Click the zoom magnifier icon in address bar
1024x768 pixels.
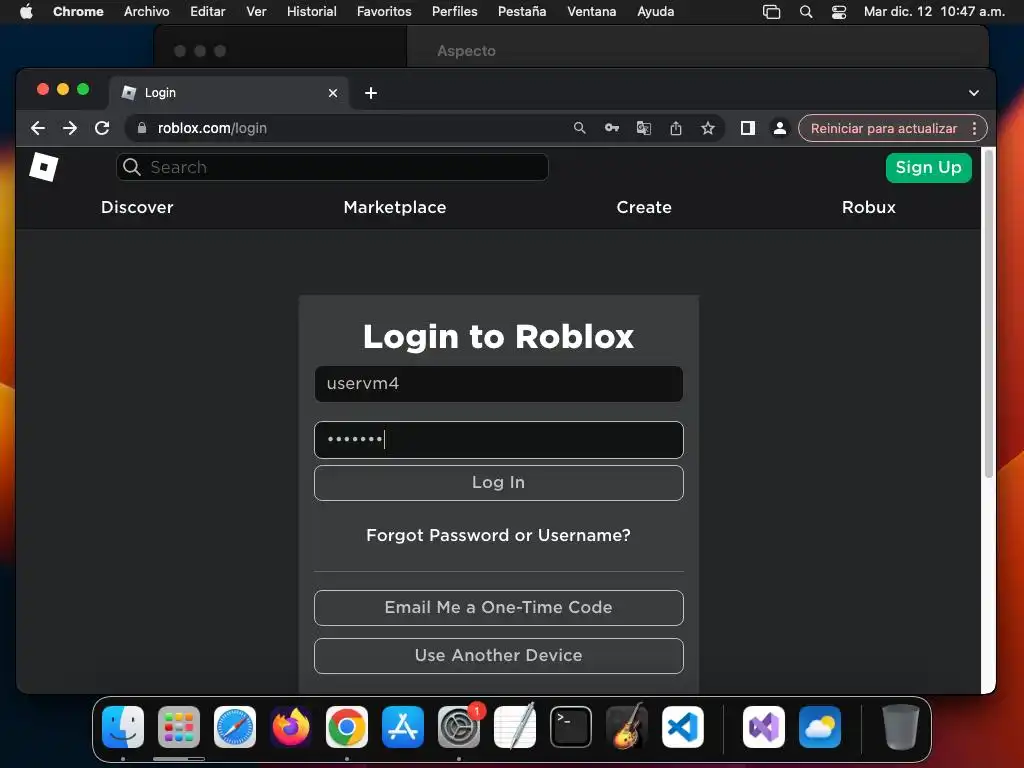click(x=579, y=128)
